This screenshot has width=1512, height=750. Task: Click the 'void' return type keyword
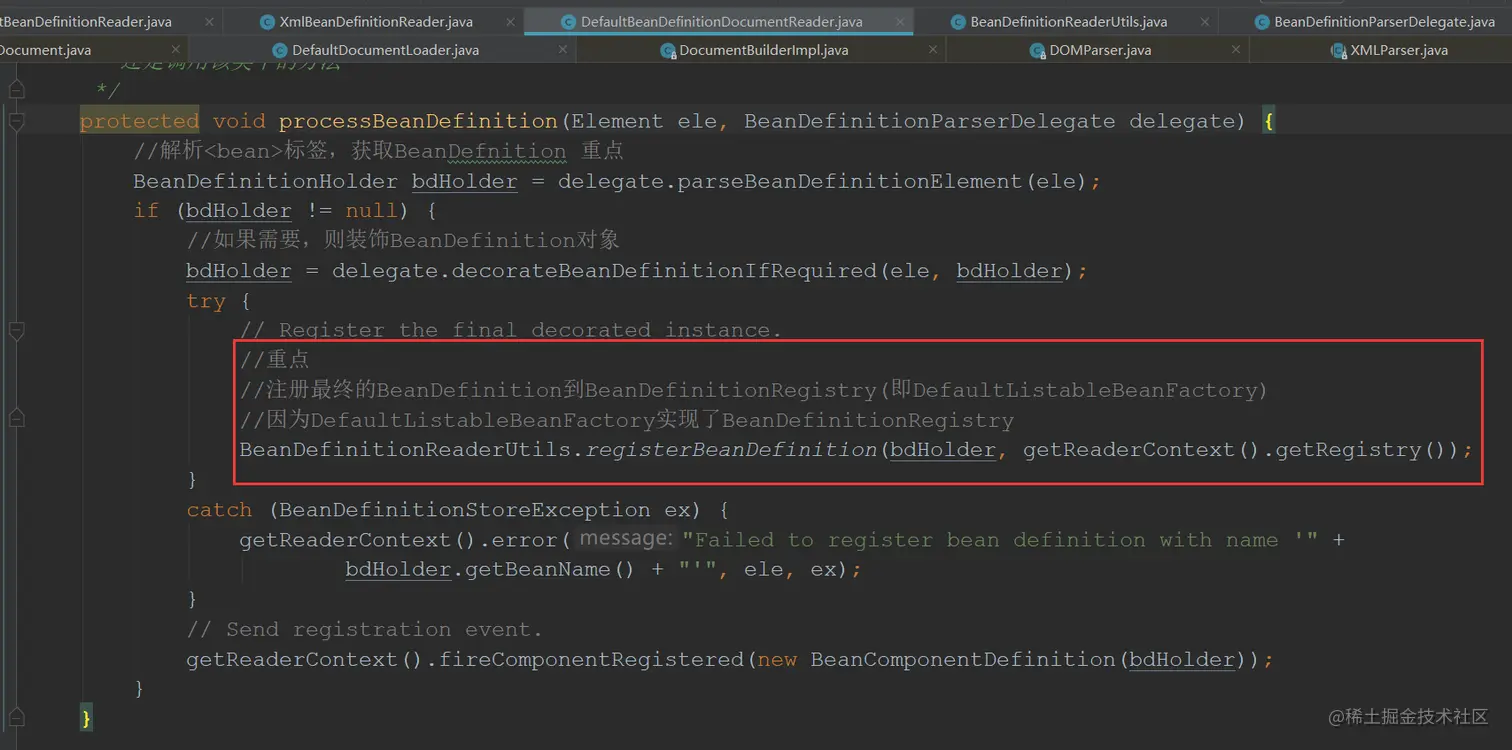coord(239,121)
